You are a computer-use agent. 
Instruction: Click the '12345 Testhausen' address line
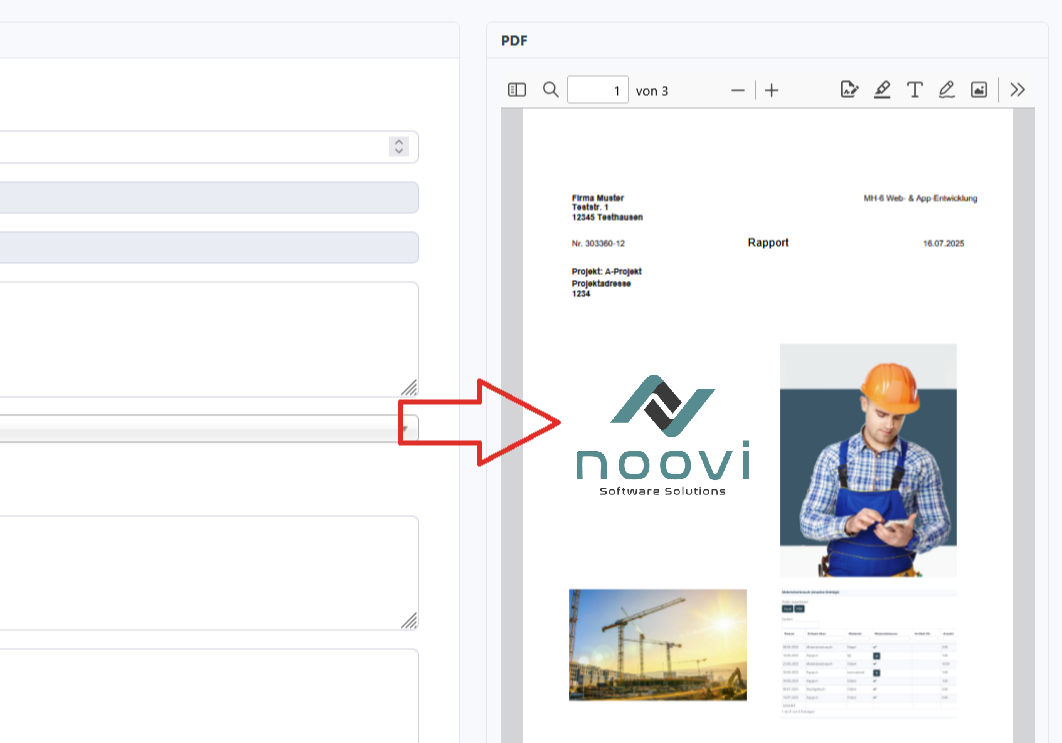click(607, 217)
